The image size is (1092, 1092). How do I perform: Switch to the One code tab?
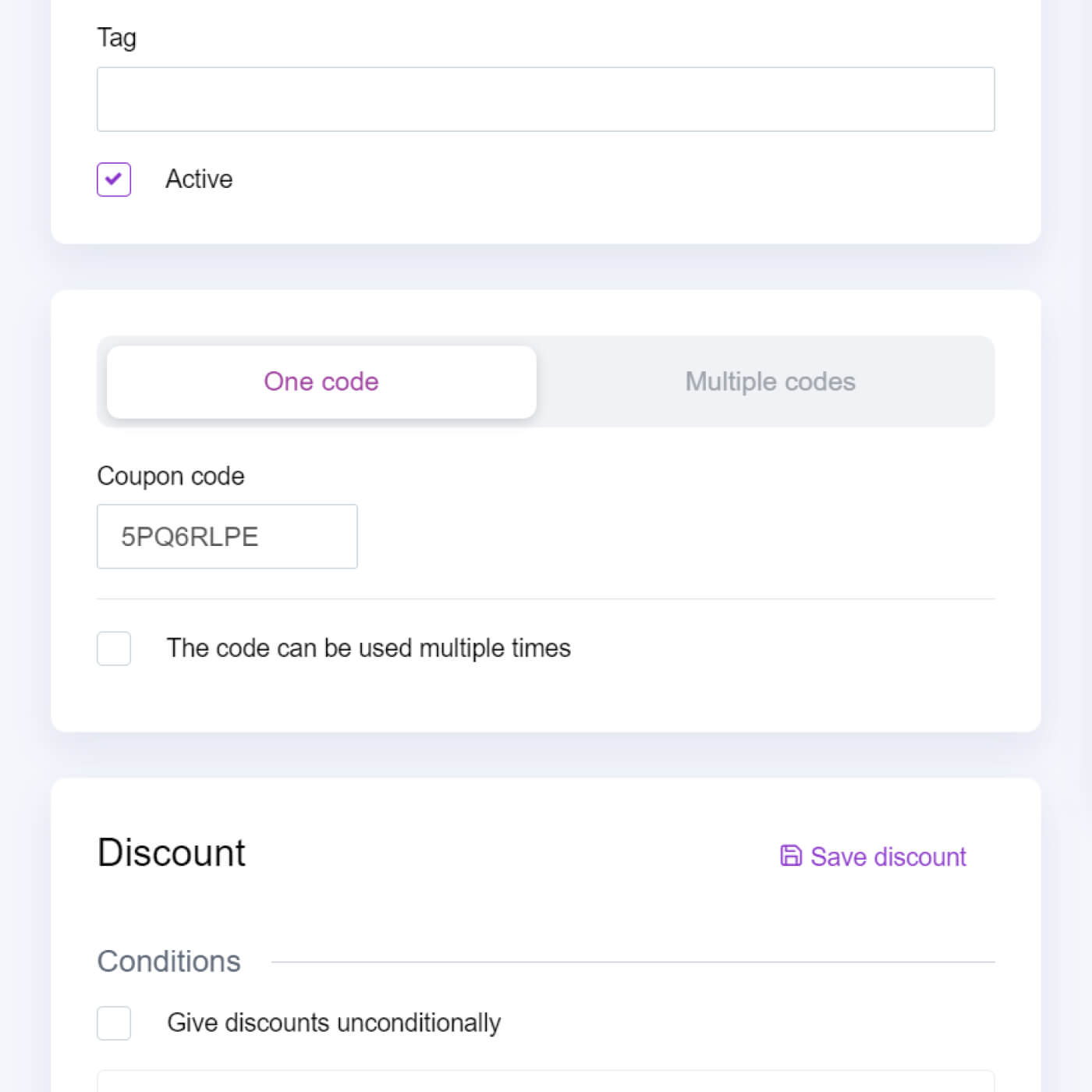pos(321,382)
